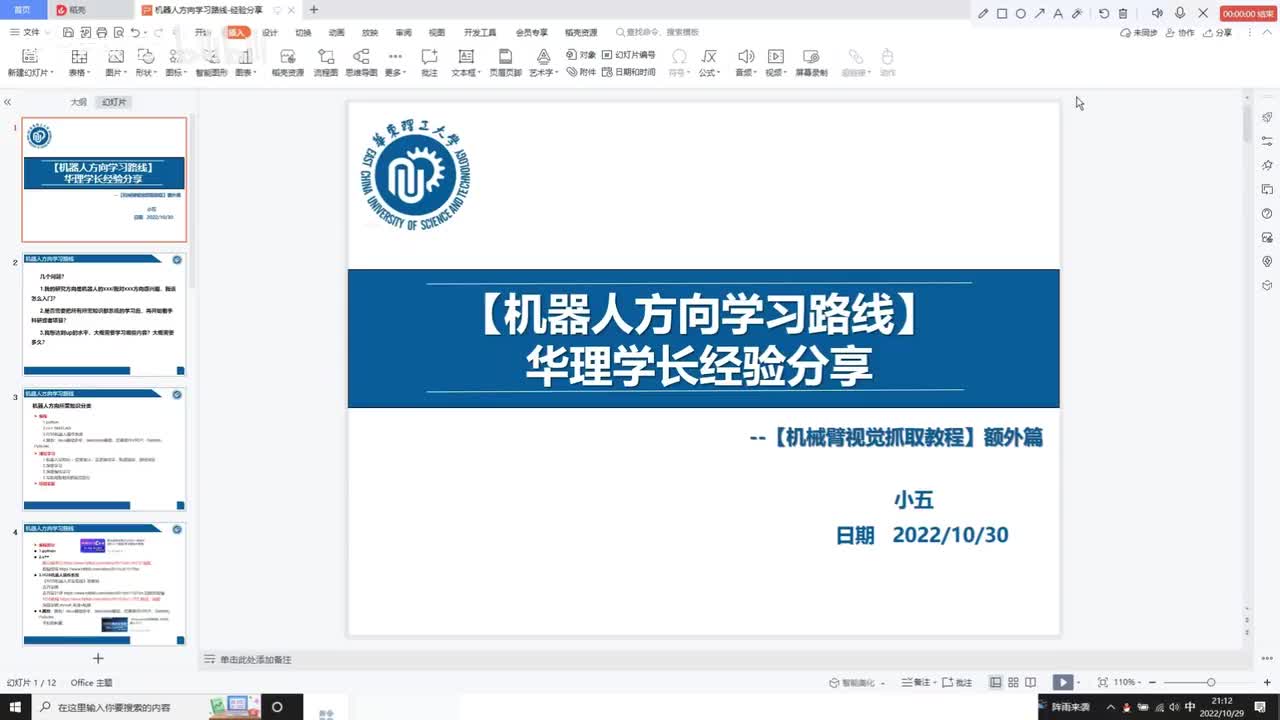Switch to the 动画 ribbon tab
This screenshot has height=720, width=1280.
tap(337, 32)
